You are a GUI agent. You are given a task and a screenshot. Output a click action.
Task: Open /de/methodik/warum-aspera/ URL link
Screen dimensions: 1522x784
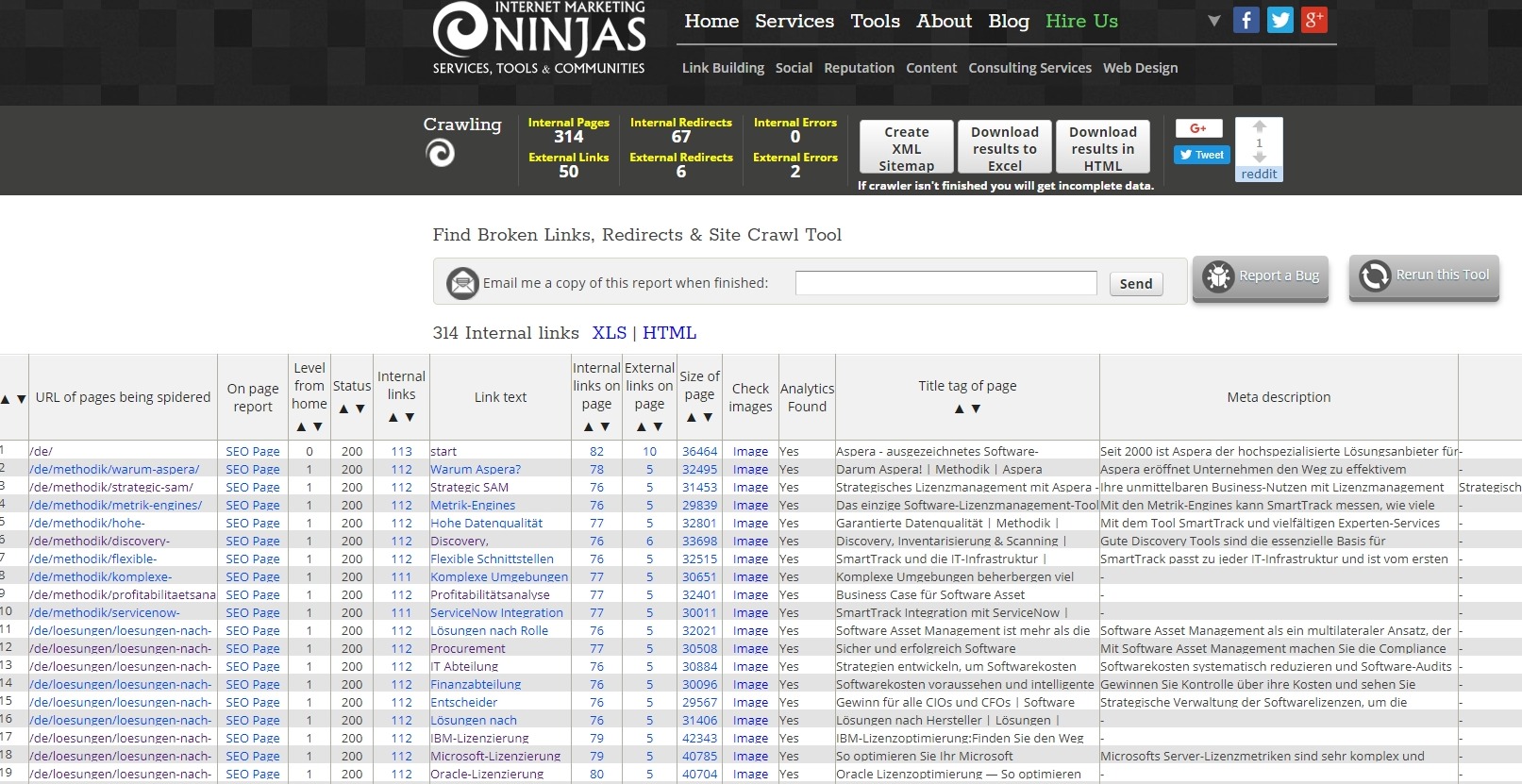coord(114,469)
